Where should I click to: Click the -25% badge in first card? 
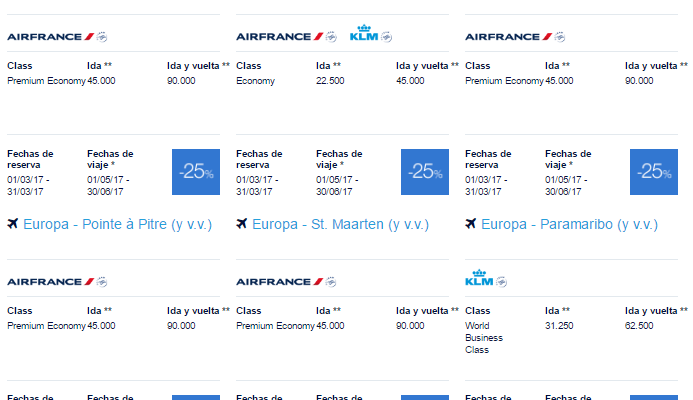pos(196,172)
